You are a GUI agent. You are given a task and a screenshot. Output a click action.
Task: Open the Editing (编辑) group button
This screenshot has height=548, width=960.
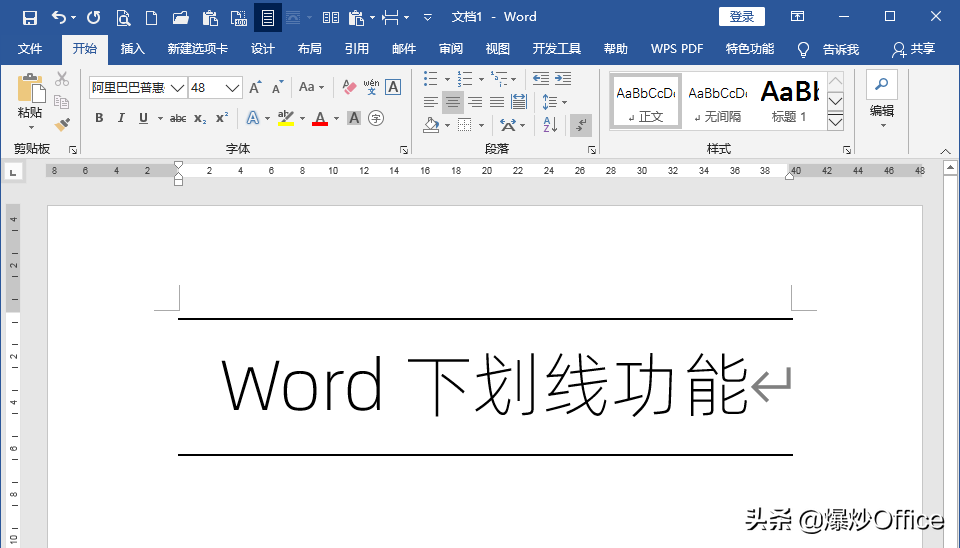pos(882,100)
